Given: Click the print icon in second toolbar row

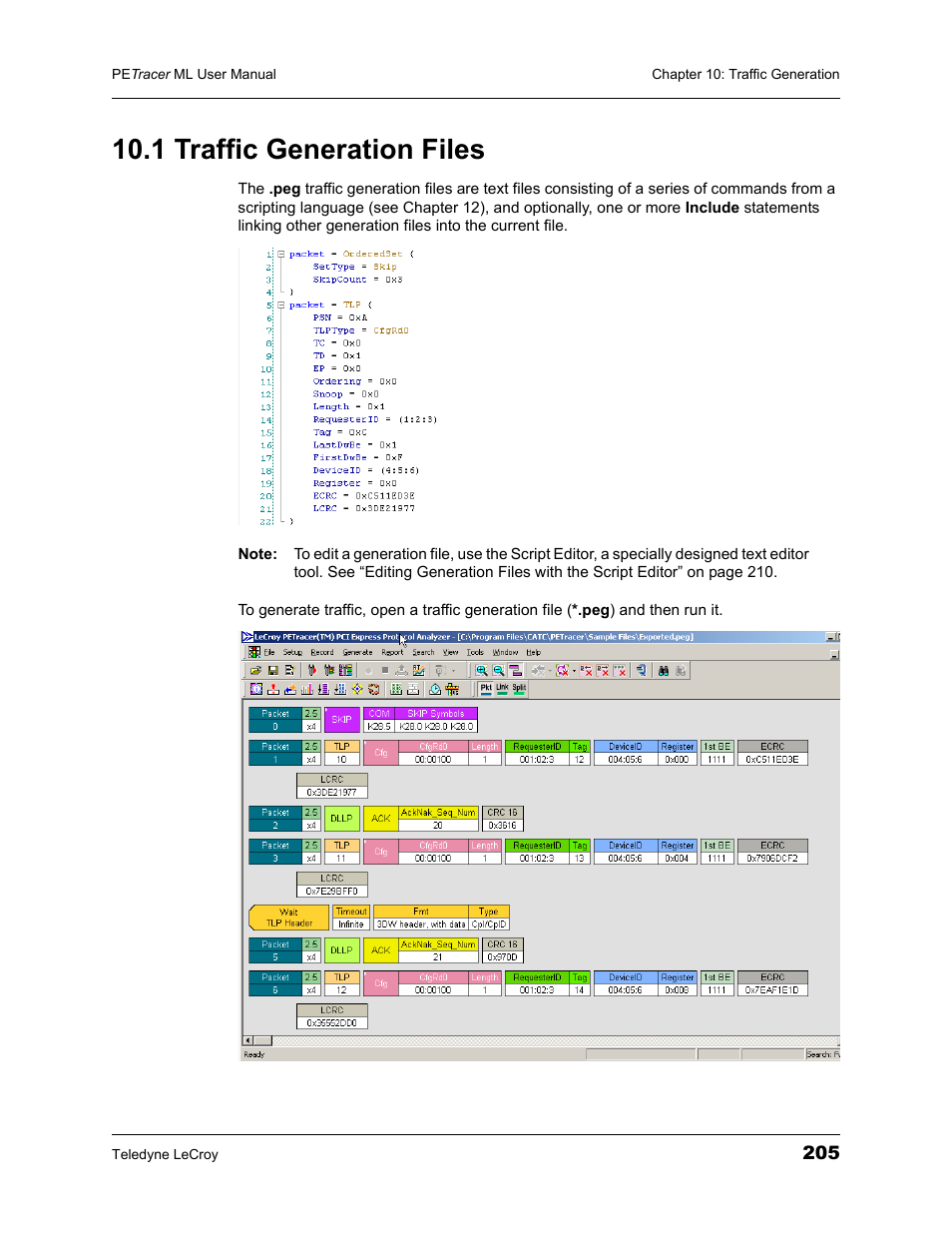Looking at the screenshot, I should (413, 689).
